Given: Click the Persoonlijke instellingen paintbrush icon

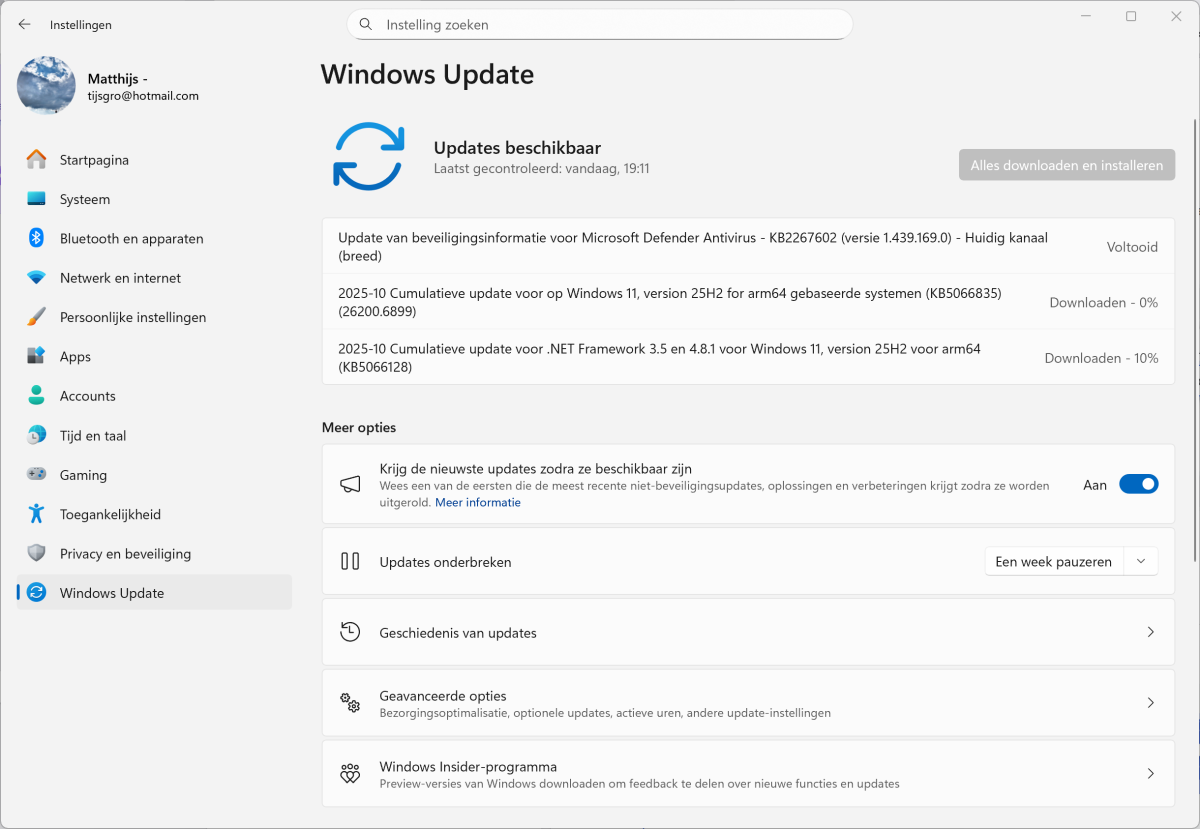Looking at the screenshot, I should pyautogui.click(x=36, y=317).
